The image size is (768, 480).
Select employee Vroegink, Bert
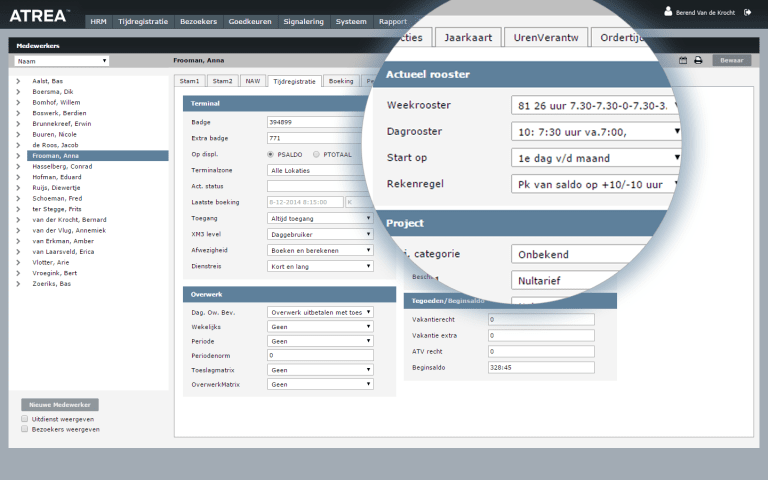point(55,273)
